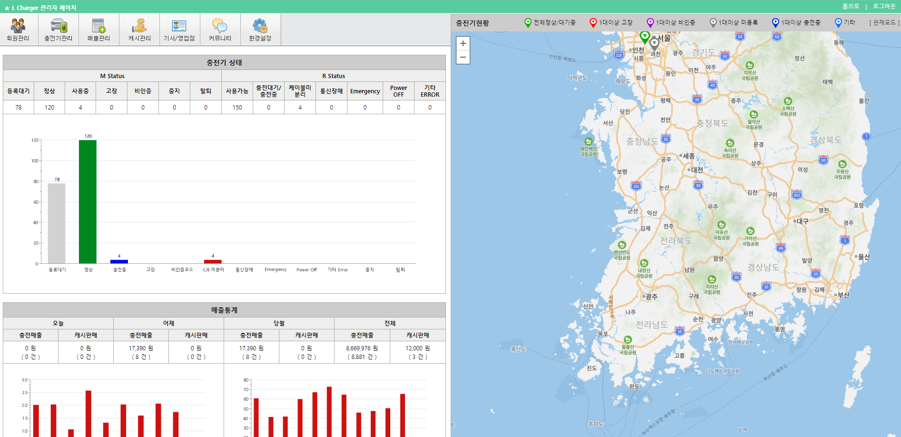The width and height of the screenshot is (901, 437).
Task: Switch to 관제모드 control mode
Action: click(x=884, y=22)
